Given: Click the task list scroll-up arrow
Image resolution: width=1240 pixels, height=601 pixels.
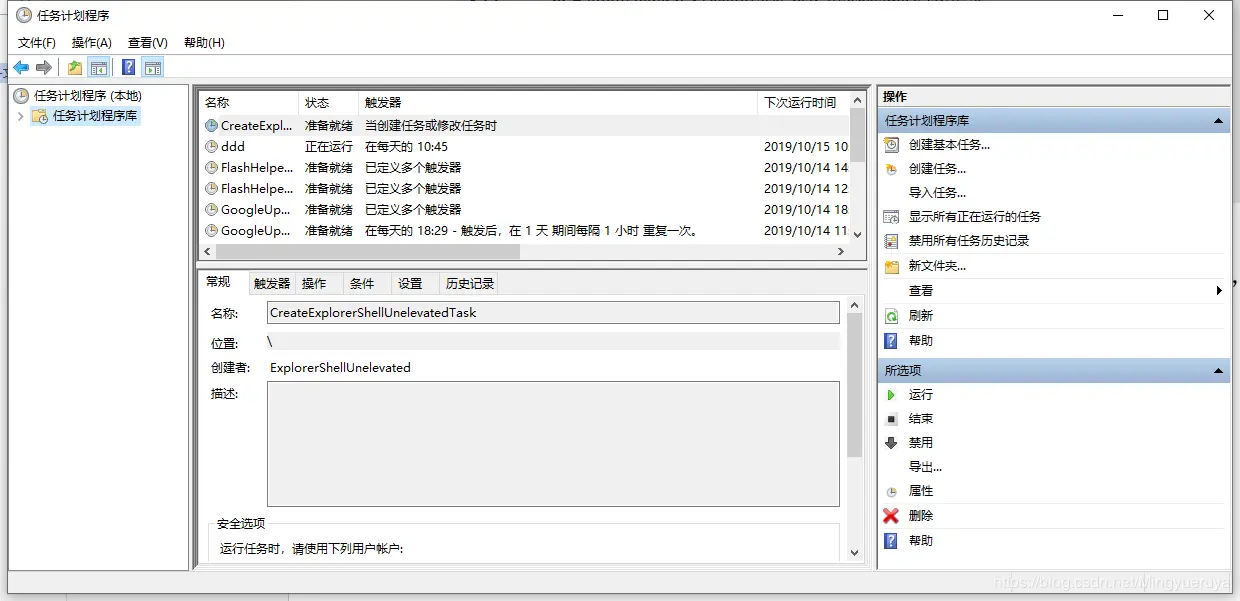Looking at the screenshot, I should pyautogui.click(x=857, y=99).
